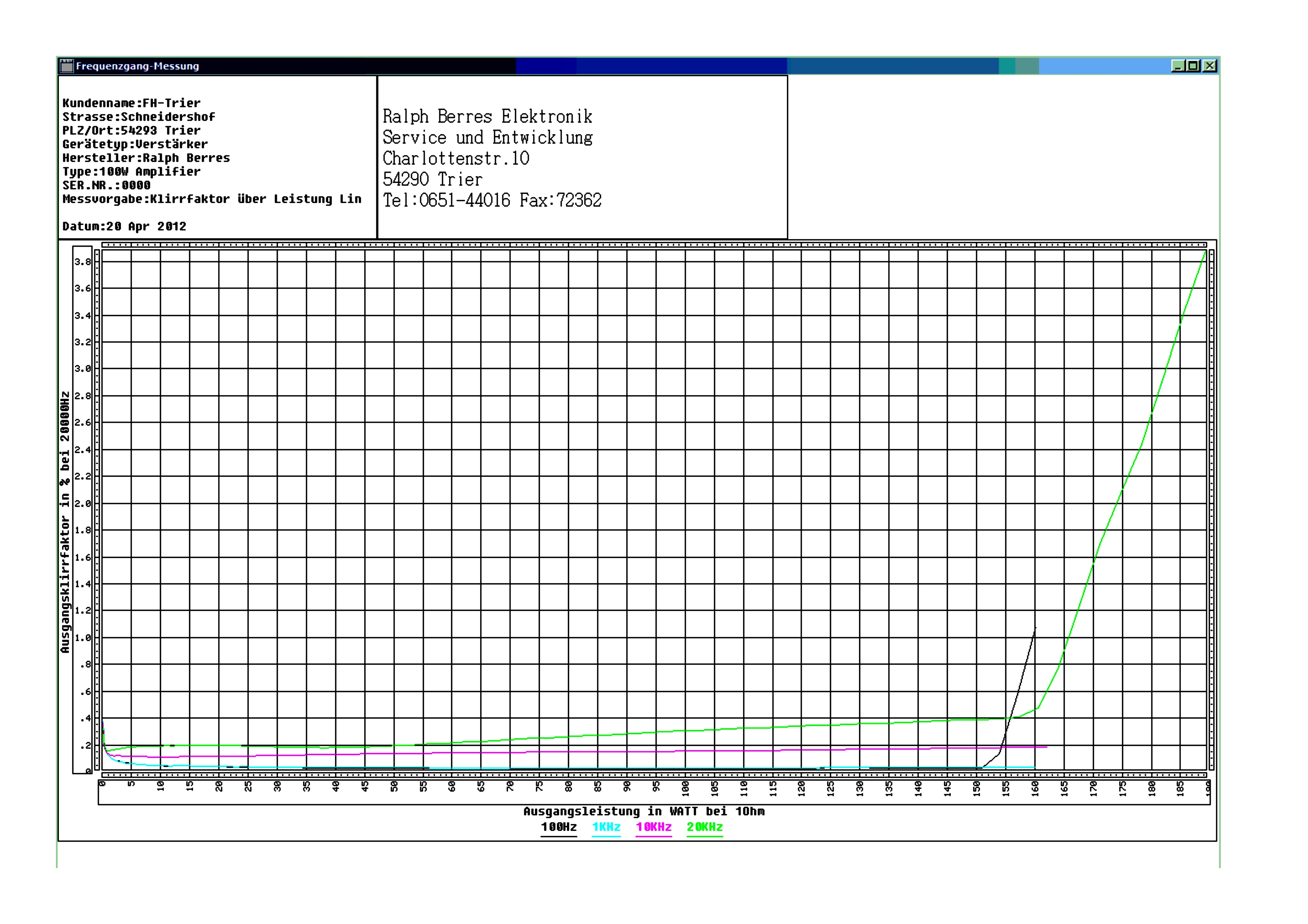
Task: Click the Frequenzgang-Messung window system icon
Action: coord(67,66)
